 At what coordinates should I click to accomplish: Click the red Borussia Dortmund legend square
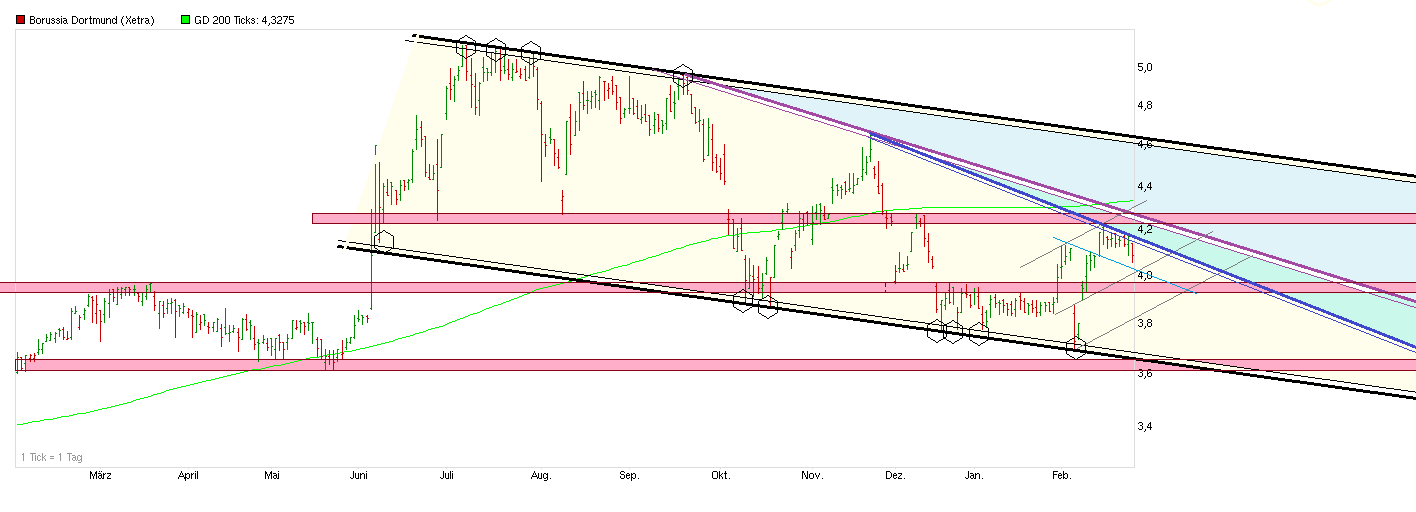[x=20, y=20]
